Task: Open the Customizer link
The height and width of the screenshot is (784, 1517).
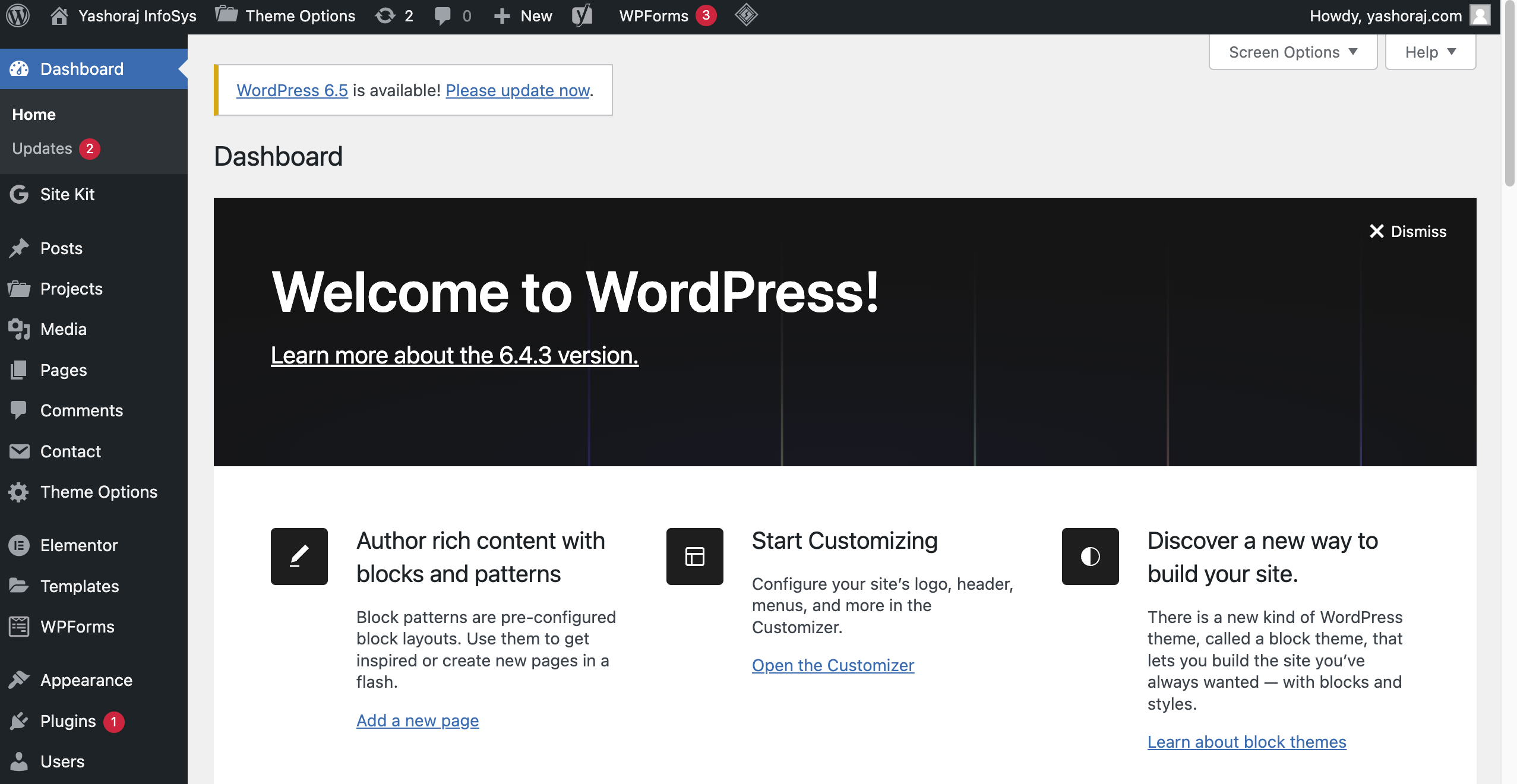Action: pos(833,665)
